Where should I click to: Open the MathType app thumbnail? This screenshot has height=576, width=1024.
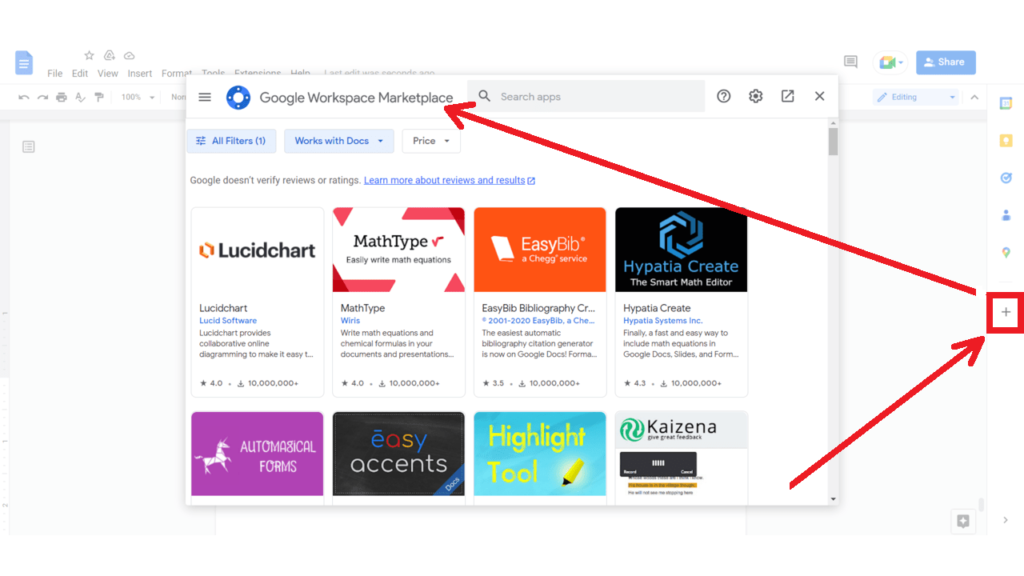[398, 250]
